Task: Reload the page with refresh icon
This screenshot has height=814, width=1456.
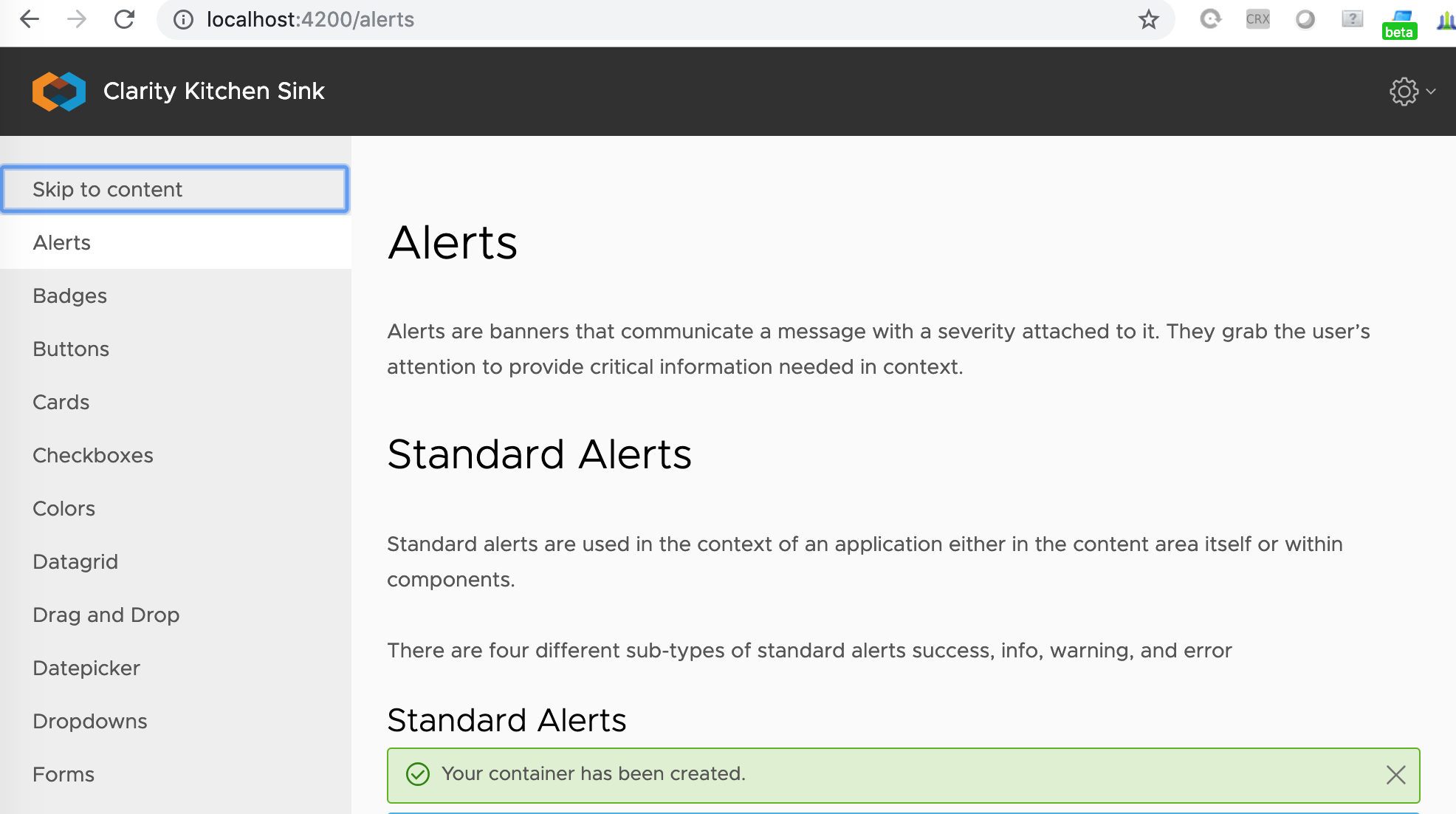Action: tap(124, 19)
